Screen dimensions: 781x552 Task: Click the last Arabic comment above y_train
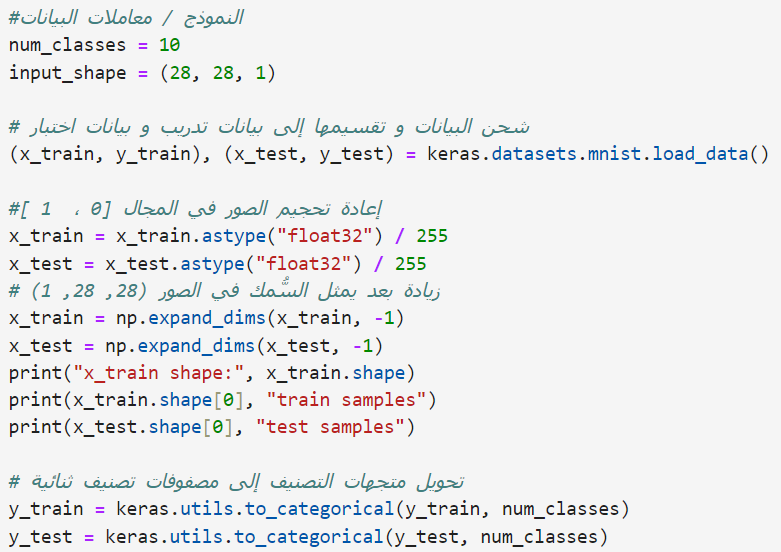(x=237, y=482)
